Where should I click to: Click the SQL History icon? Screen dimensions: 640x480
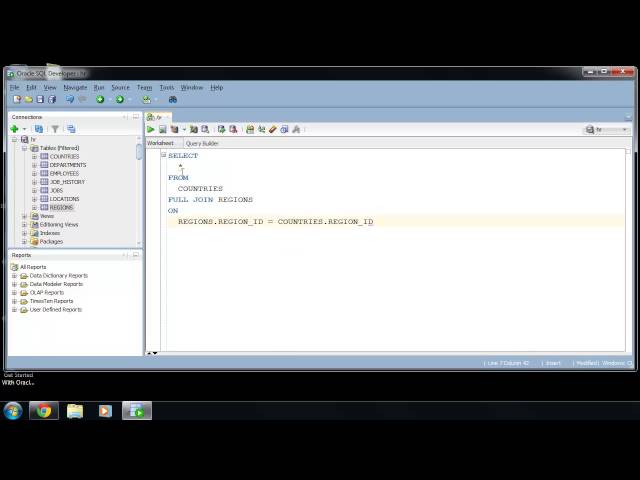point(284,129)
